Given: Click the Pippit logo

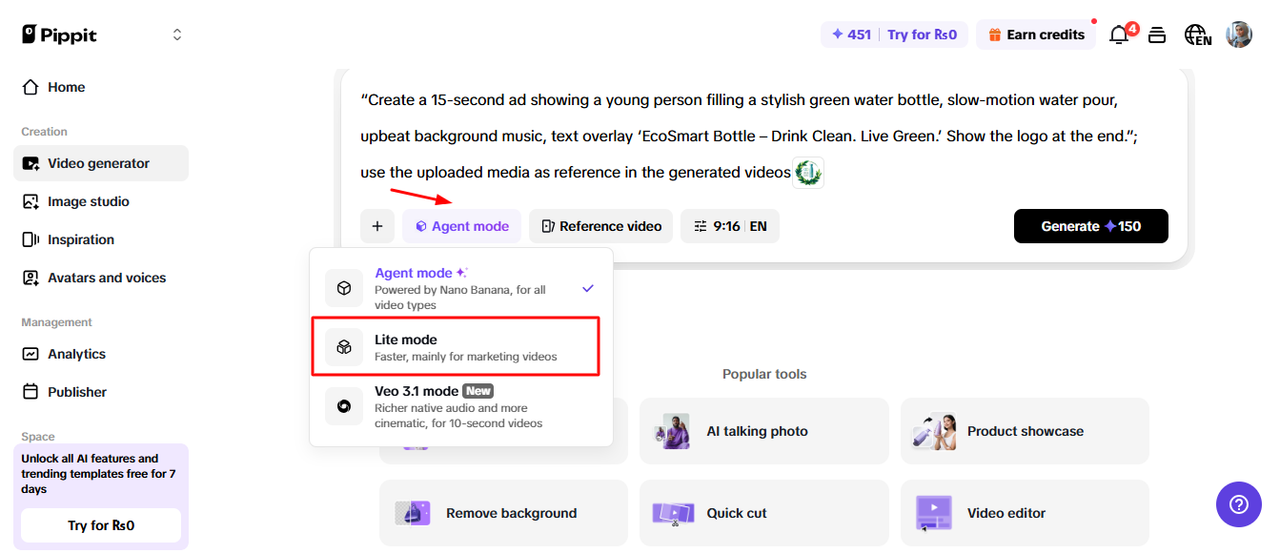Looking at the screenshot, I should pos(61,34).
